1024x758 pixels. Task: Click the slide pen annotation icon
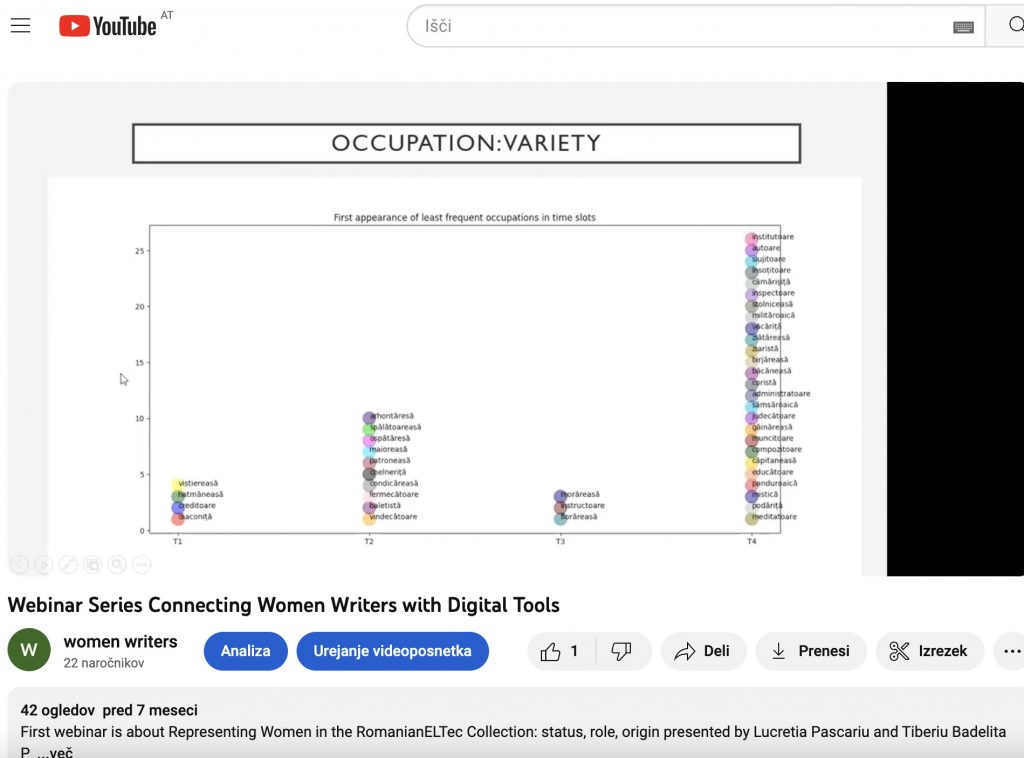point(68,565)
